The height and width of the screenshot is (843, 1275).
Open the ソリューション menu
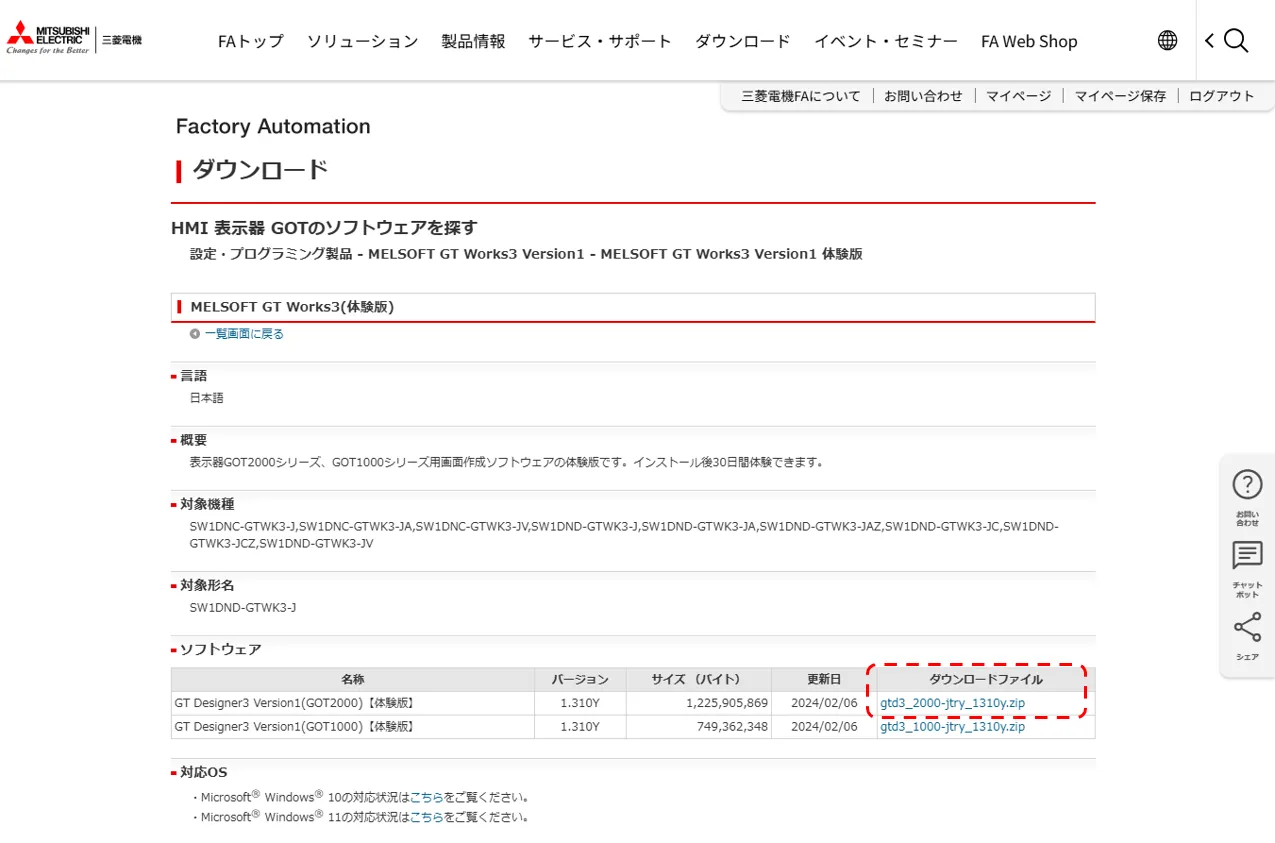(x=362, y=41)
